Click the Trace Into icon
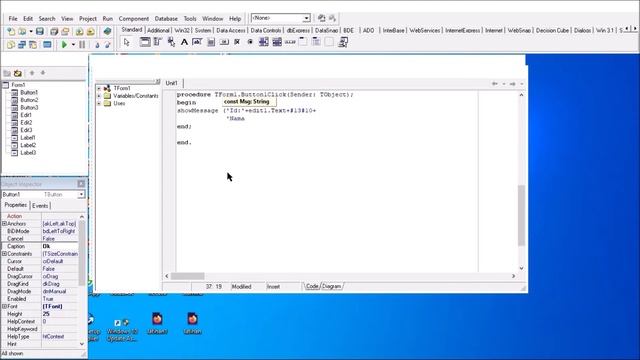Screen dimensions: 640x360 click(97, 44)
